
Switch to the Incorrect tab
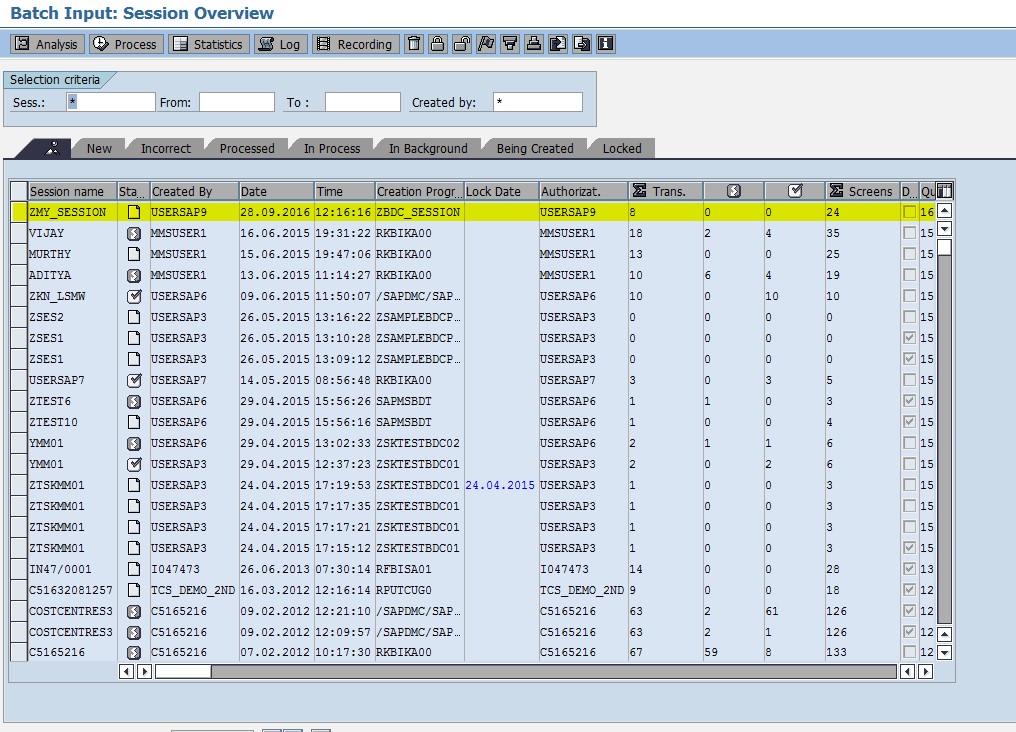[165, 148]
